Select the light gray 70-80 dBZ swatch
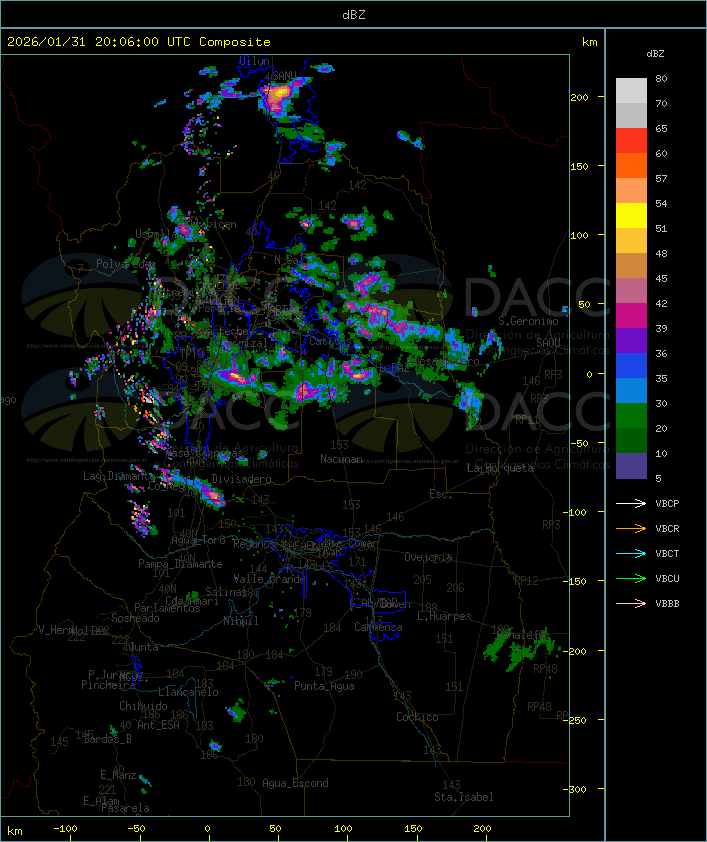Screen dimensions: 707x842 [631, 91]
